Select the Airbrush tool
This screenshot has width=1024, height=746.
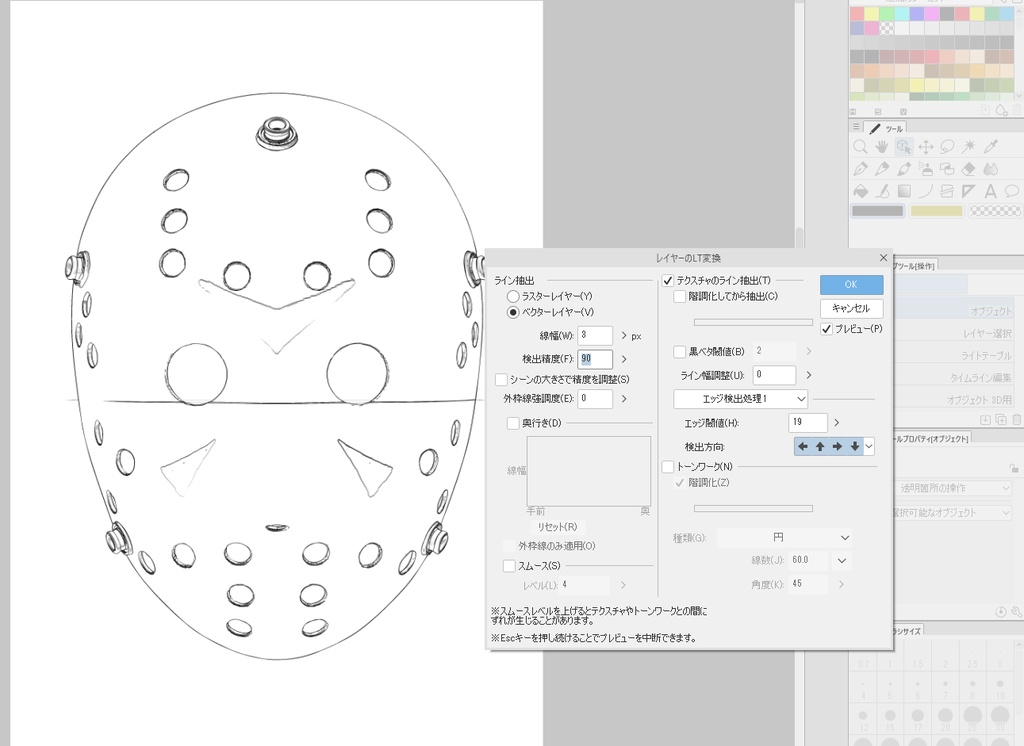[x=925, y=169]
